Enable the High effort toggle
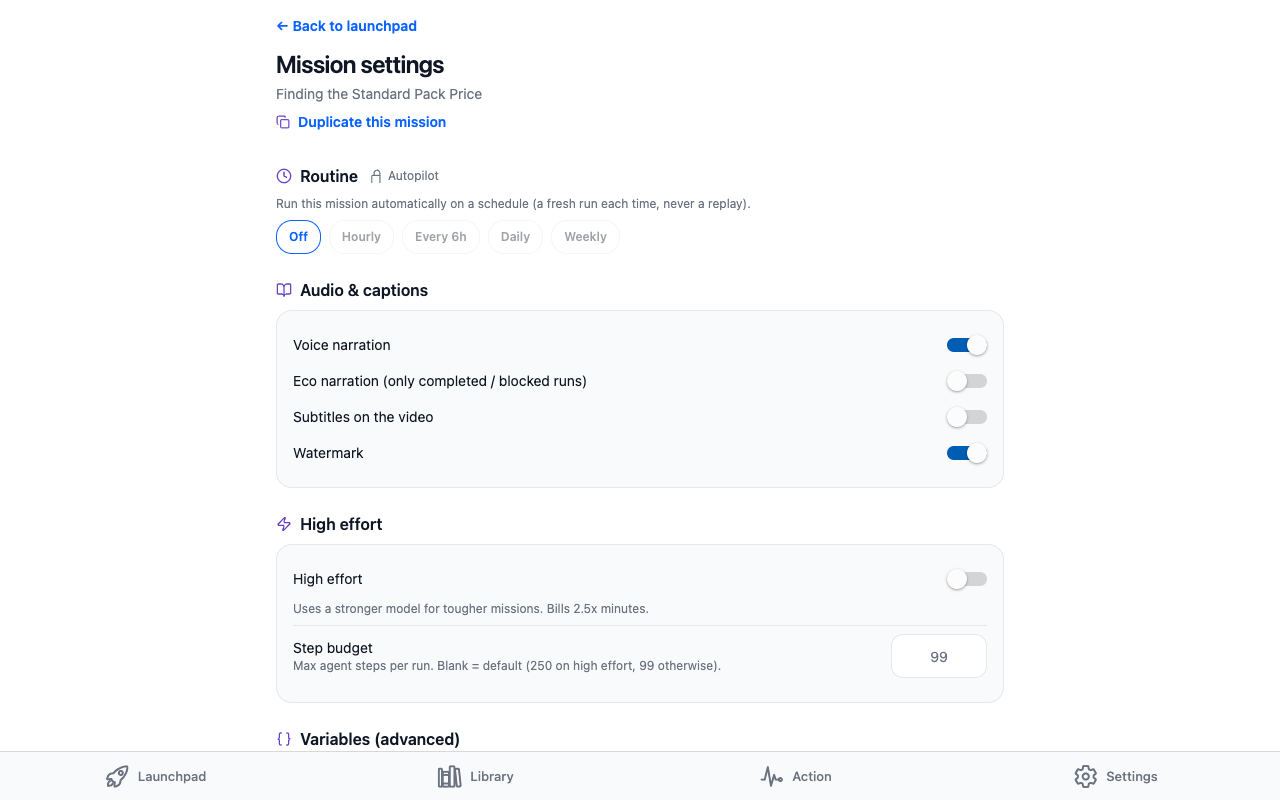The image size is (1280, 800). tap(967, 579)
